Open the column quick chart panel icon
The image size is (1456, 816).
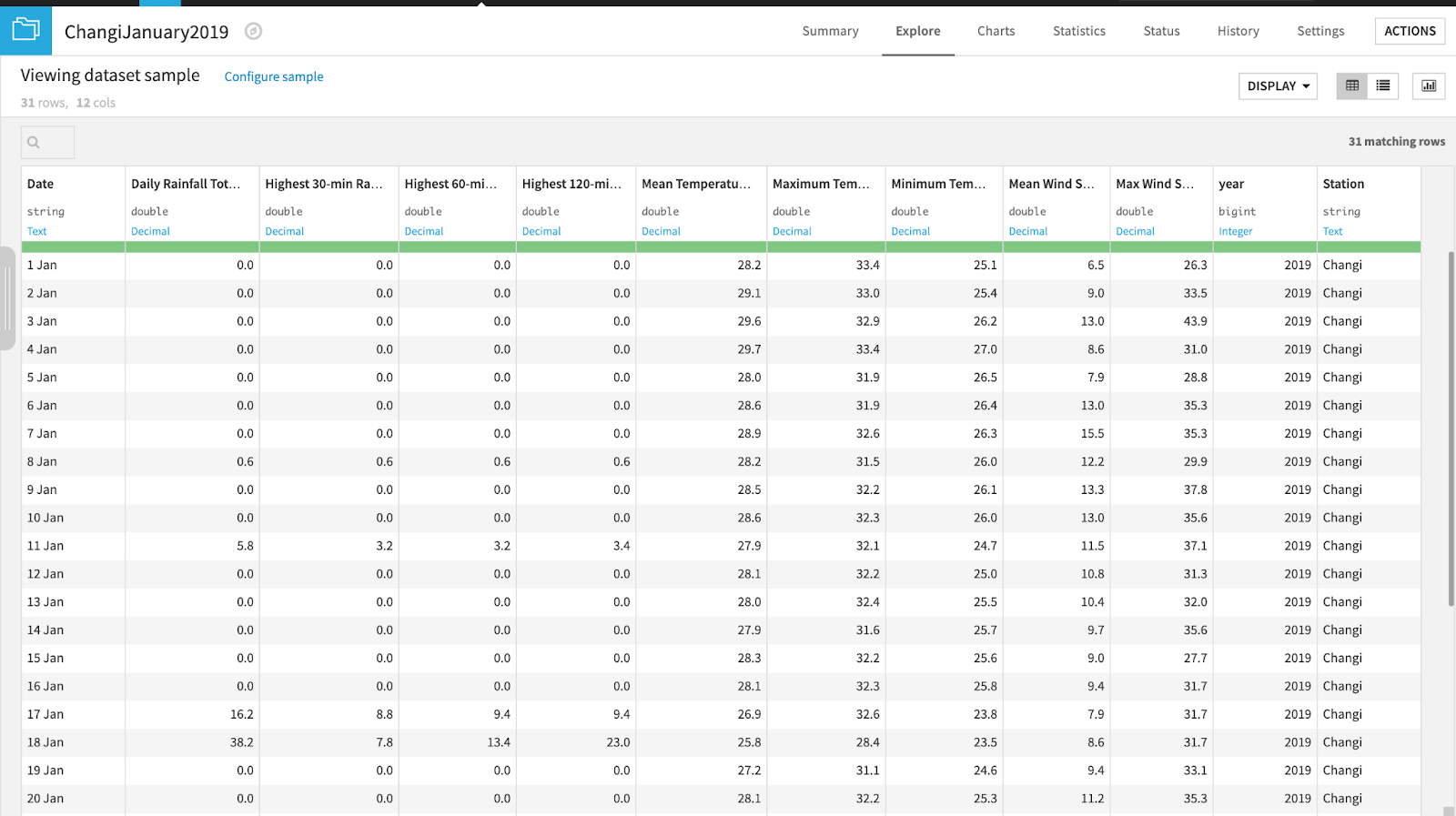1429,86
